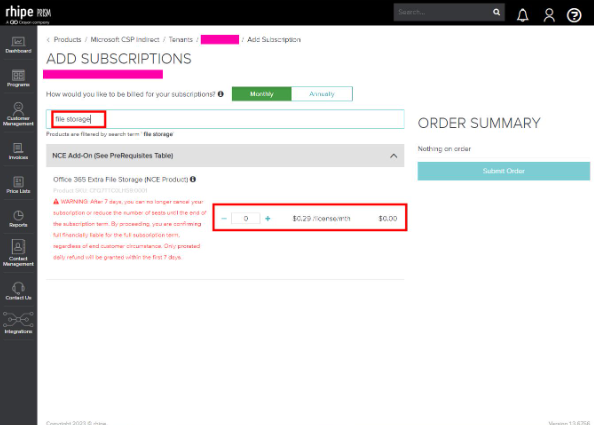
Task: Click info icon next to Office 365 Extra File Storage
Action: click(x=193, y=179)
